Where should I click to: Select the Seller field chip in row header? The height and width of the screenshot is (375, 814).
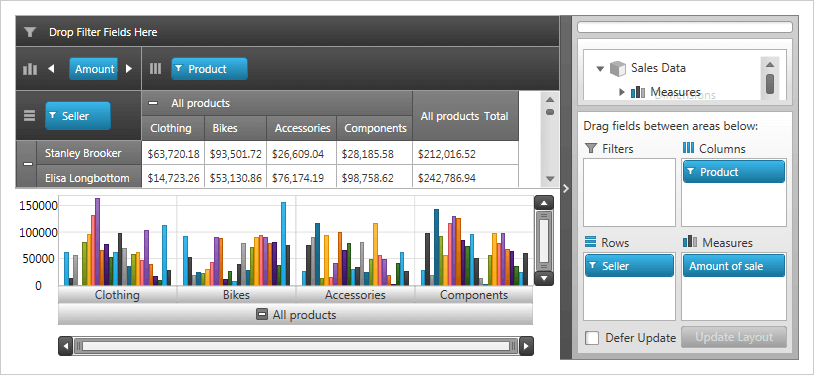point(78,116)
